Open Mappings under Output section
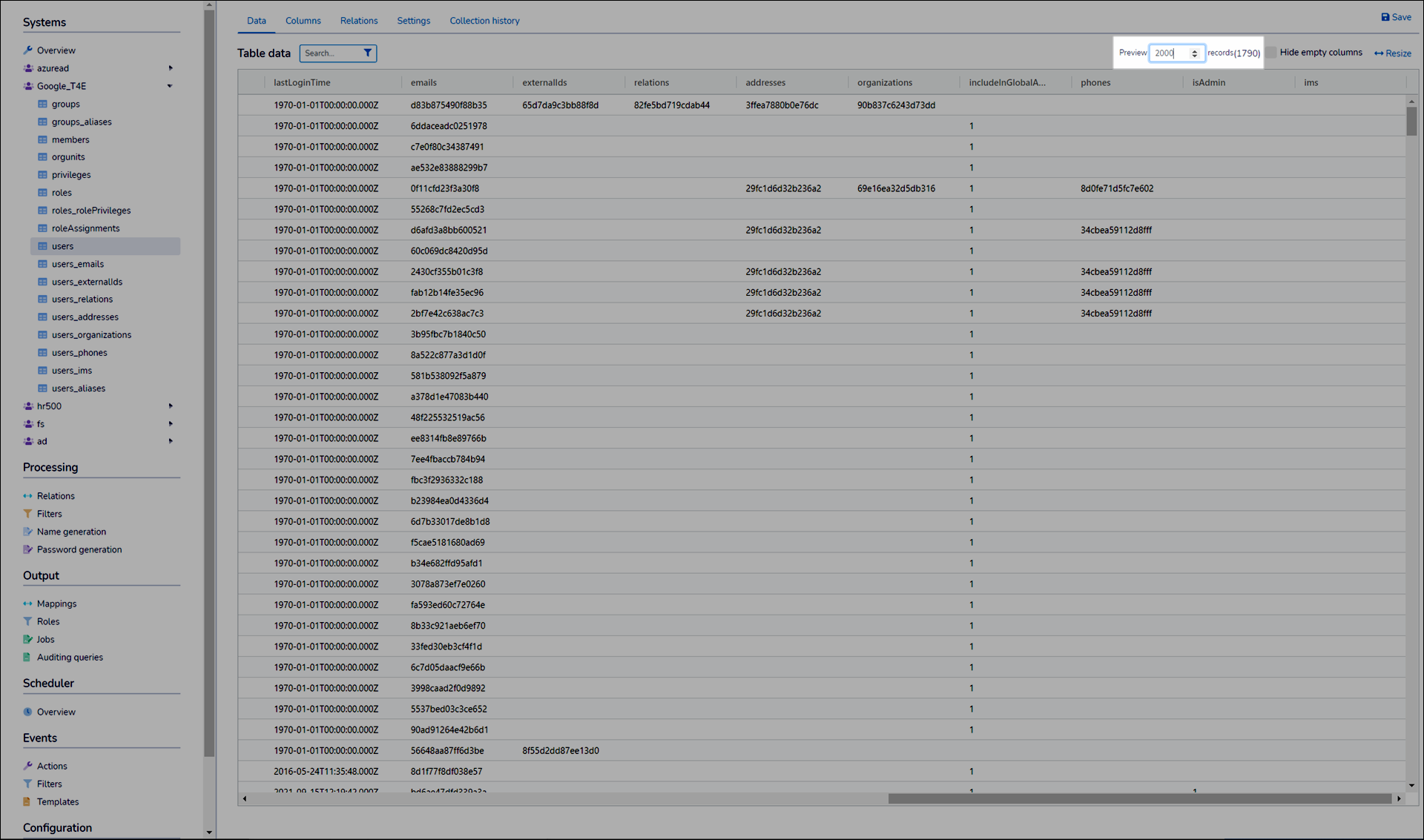This screenshot has width=1424, height=840. tap(56, 603)
